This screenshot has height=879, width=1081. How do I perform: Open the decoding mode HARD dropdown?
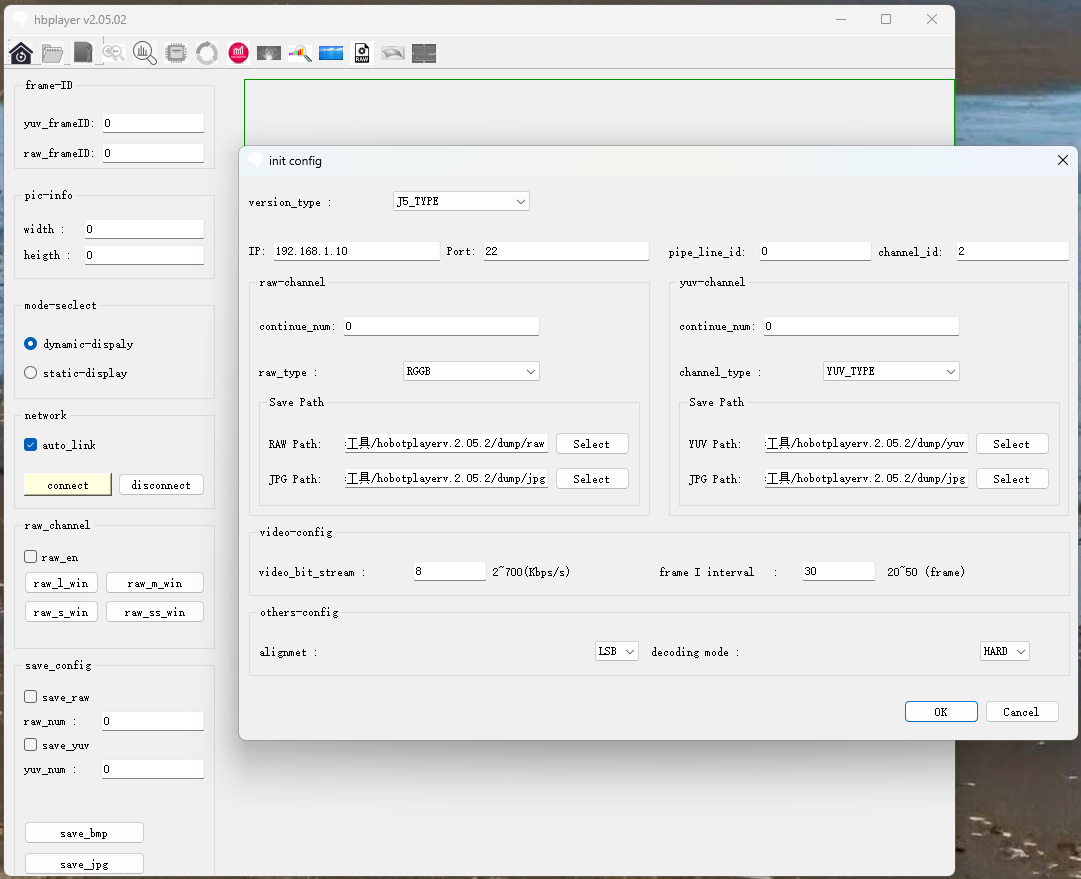pos(1004,651)
